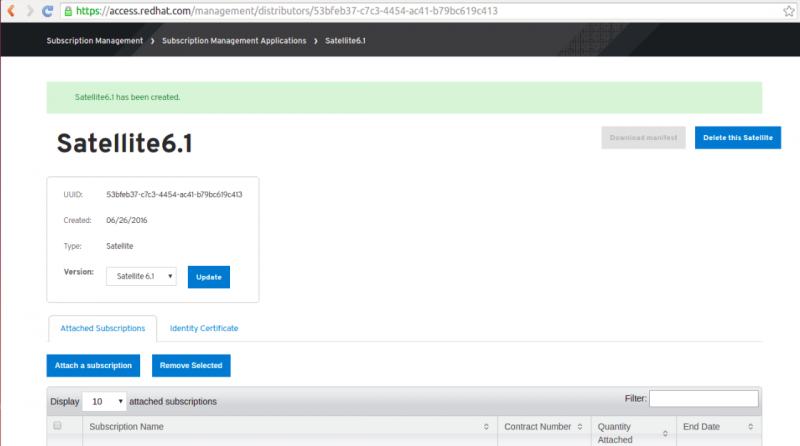Click the browser forward arrow
This screenshot has width=800, height=446.
[x=30, y=11]
